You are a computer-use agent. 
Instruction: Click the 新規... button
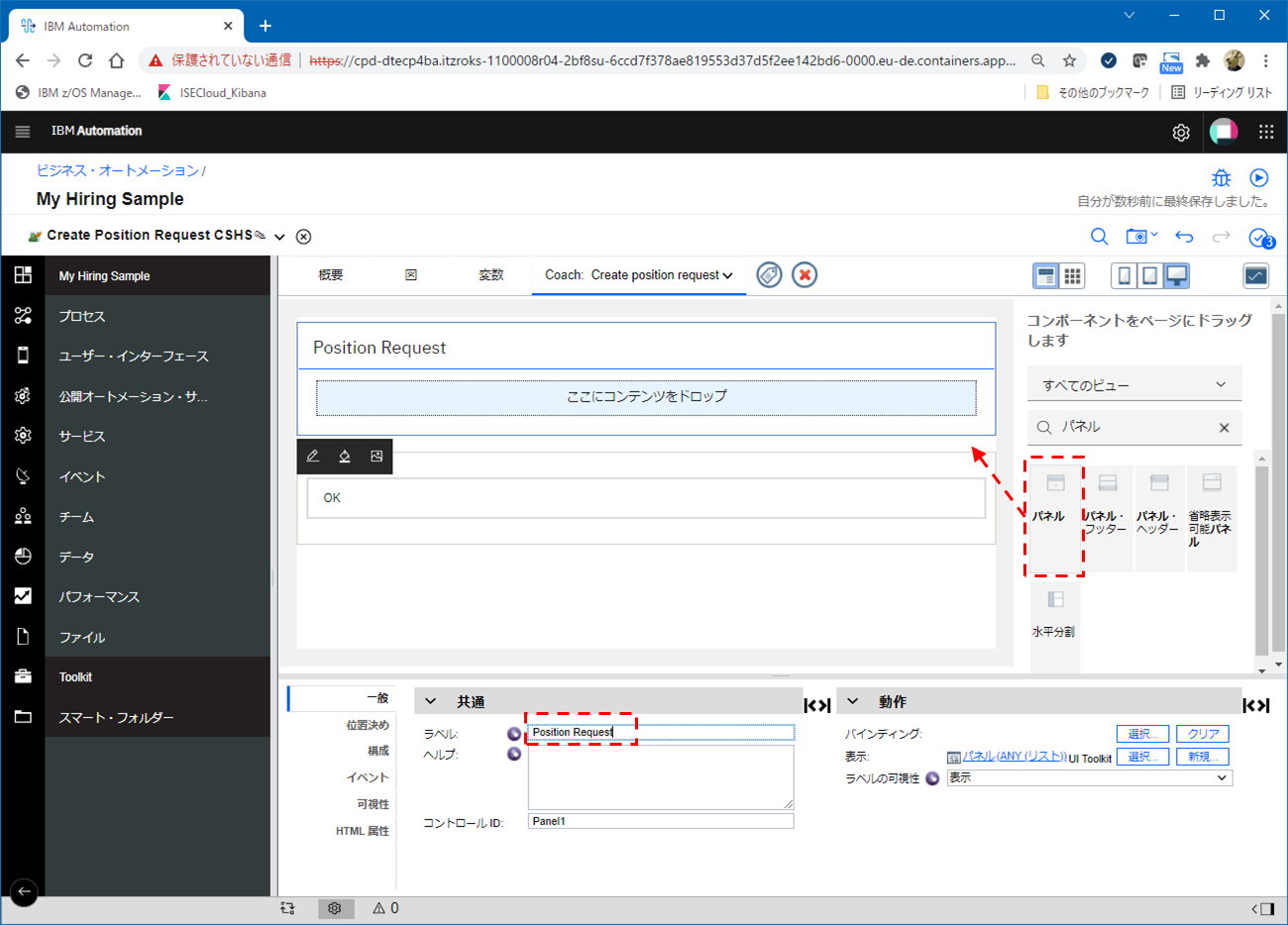[x=1203, y=757]
